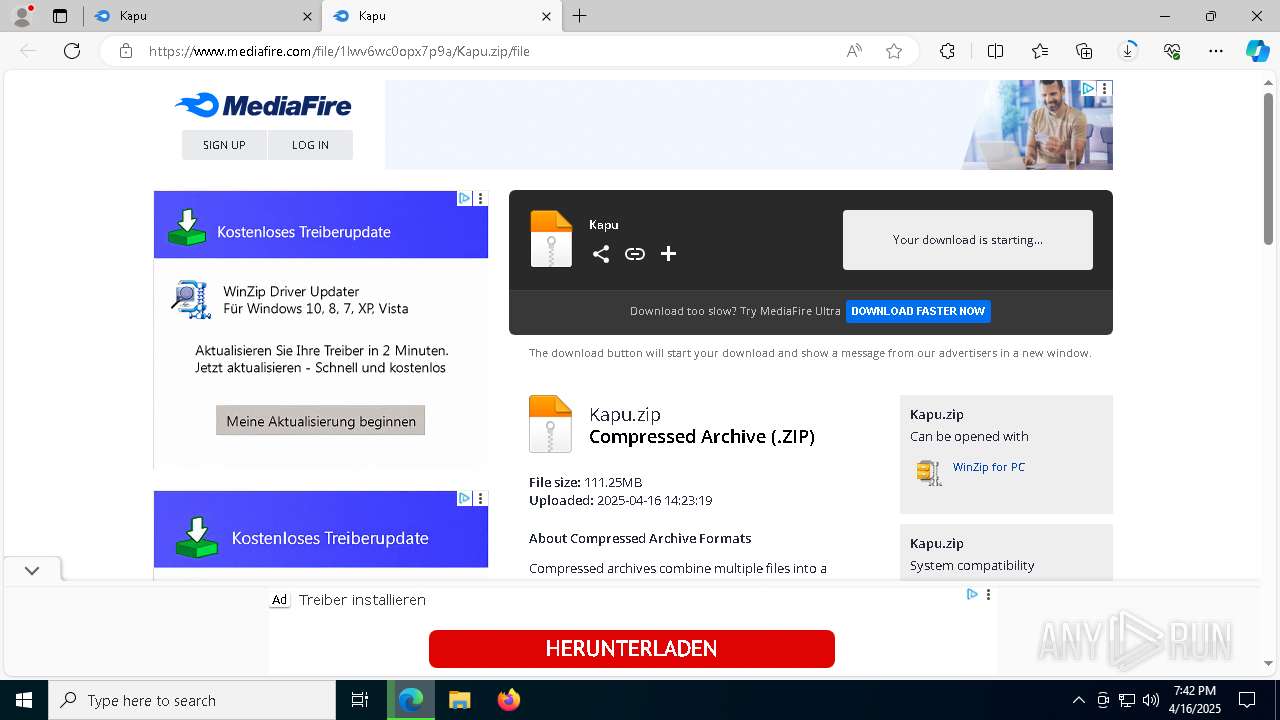
Task: Open the browser Extensions menu
Action: tap(947, 51)
